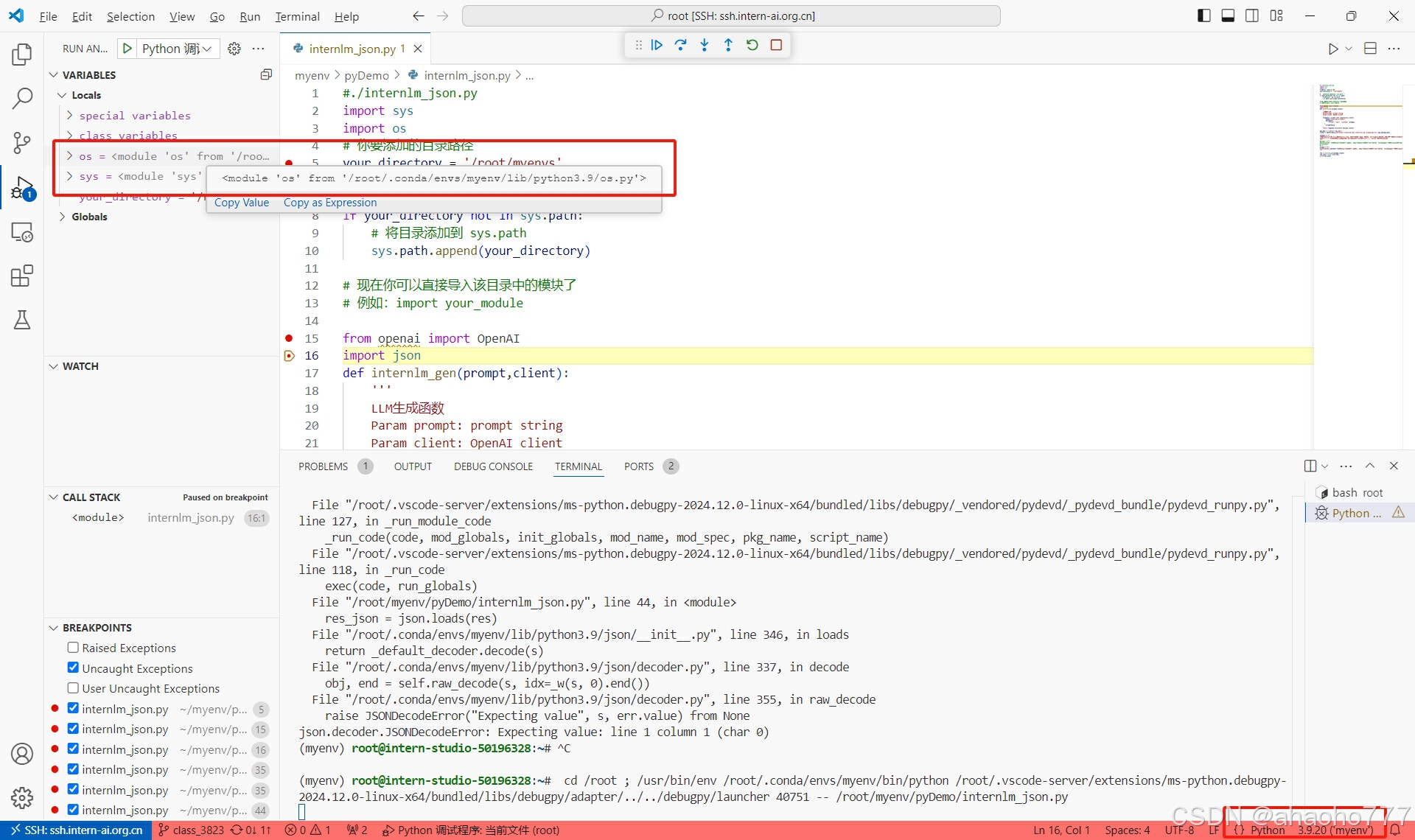Customize layout icon in title bar

coord(1276,15)
